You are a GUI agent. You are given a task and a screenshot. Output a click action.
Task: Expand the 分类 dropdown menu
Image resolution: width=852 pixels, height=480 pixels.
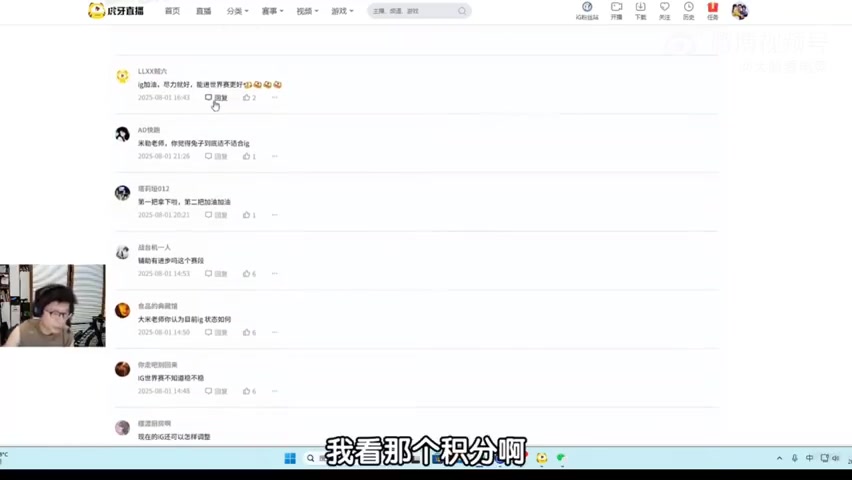pyautogui.click(x=237, y=11)
